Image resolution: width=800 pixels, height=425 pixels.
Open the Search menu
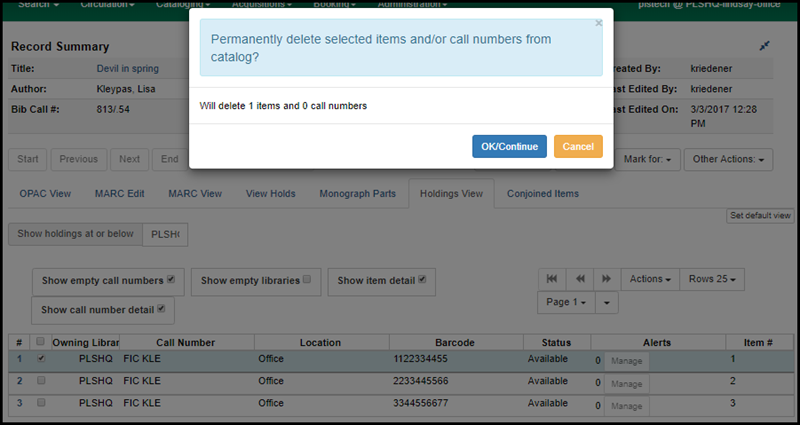[x=38, y=4]
